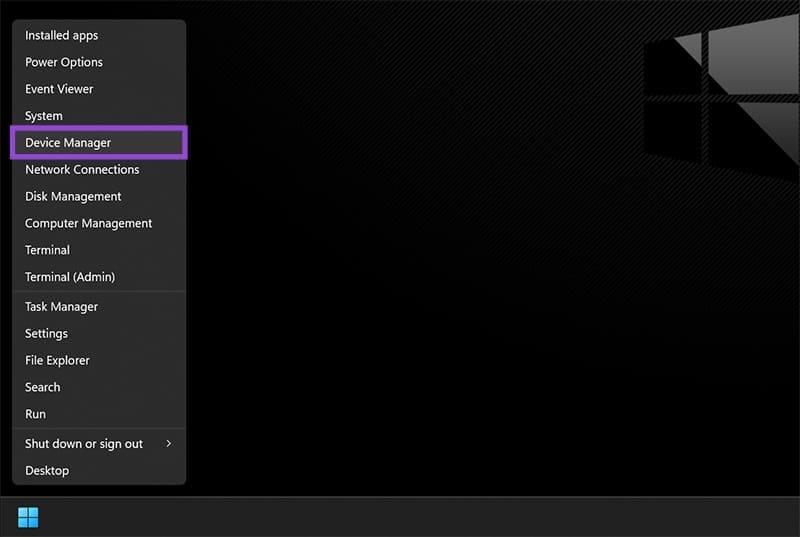
Task: Launch Terminal
Action: click(47, 250)
